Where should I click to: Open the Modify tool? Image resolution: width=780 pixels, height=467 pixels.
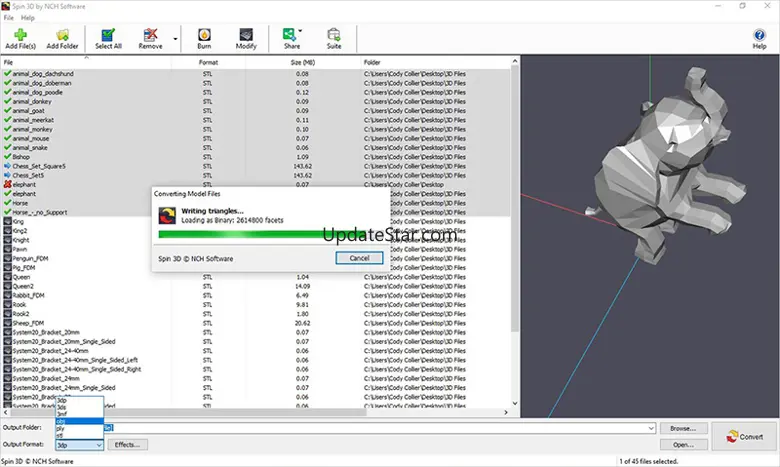point(246,38)
